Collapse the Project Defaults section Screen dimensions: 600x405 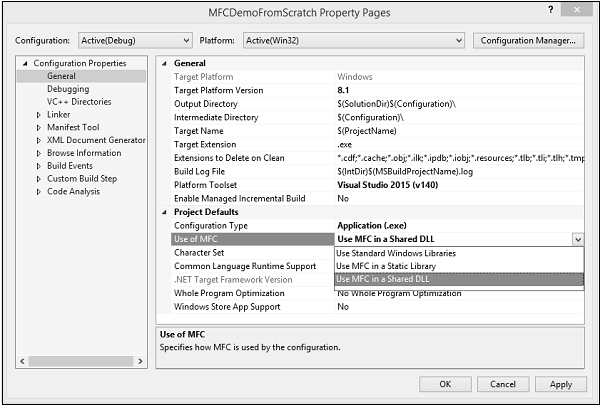tap(165, 211)
